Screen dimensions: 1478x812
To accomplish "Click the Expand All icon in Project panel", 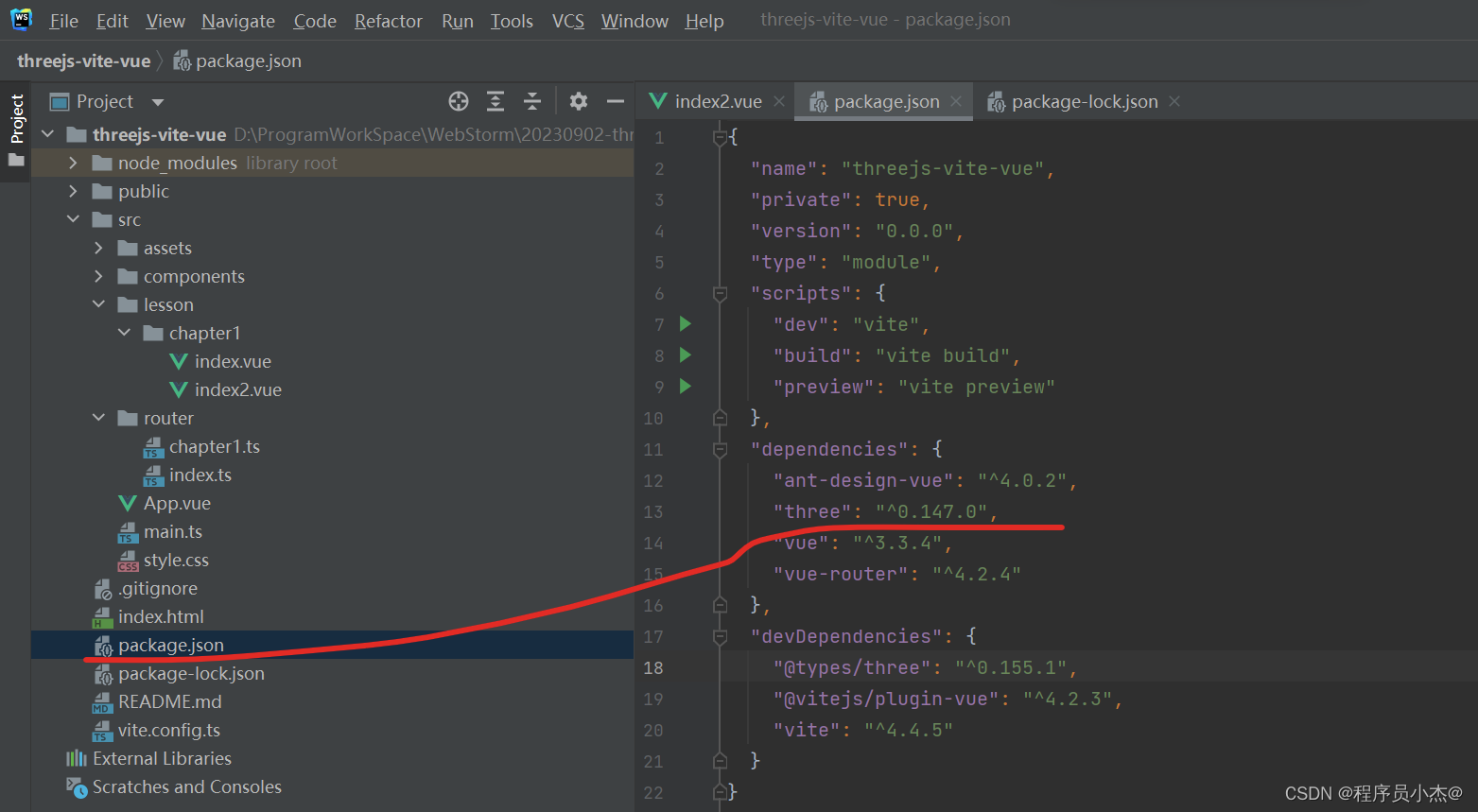I will click(x=496, y=101).
